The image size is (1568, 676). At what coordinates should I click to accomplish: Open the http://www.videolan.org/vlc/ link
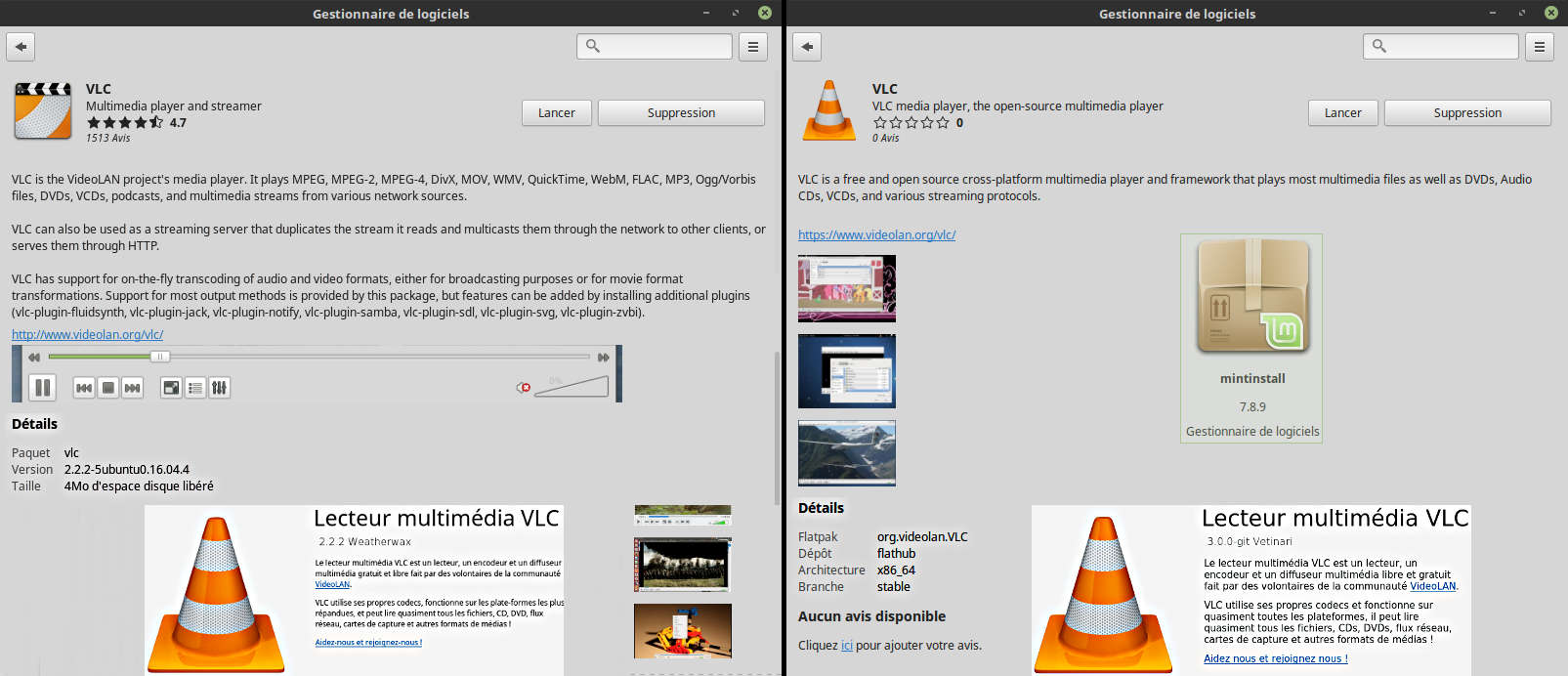coord(87,334)
